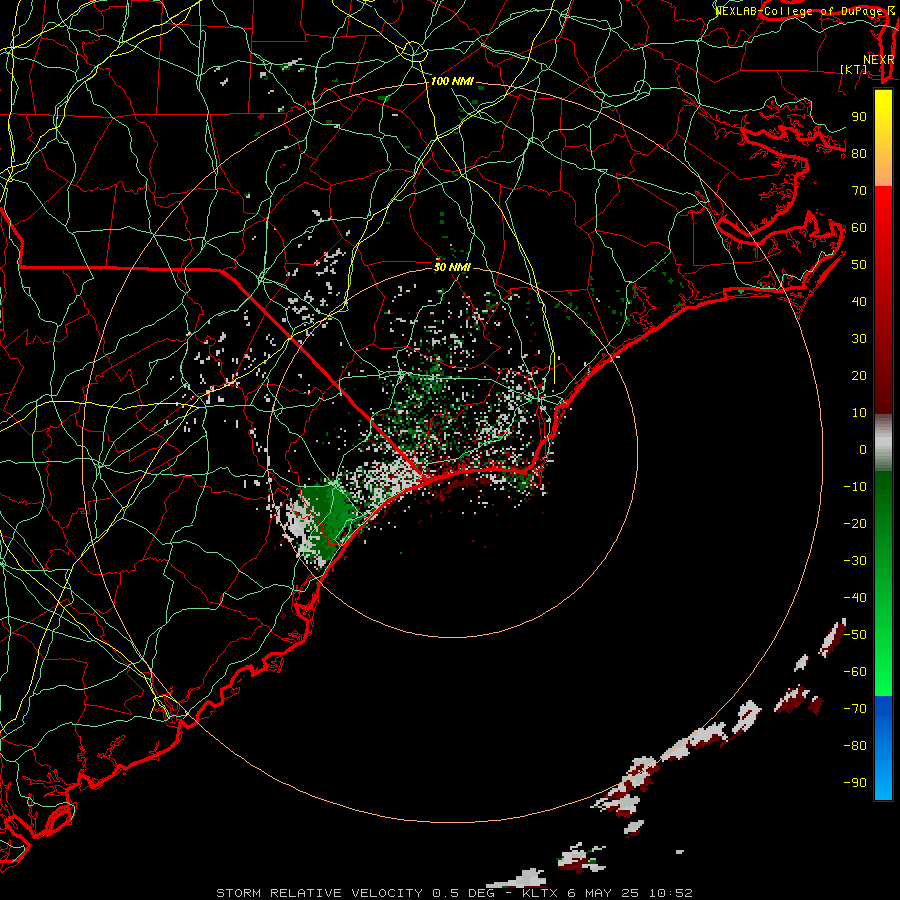Click the "0" velocity scale label
900x900 pixels.
tap(863, 449)
